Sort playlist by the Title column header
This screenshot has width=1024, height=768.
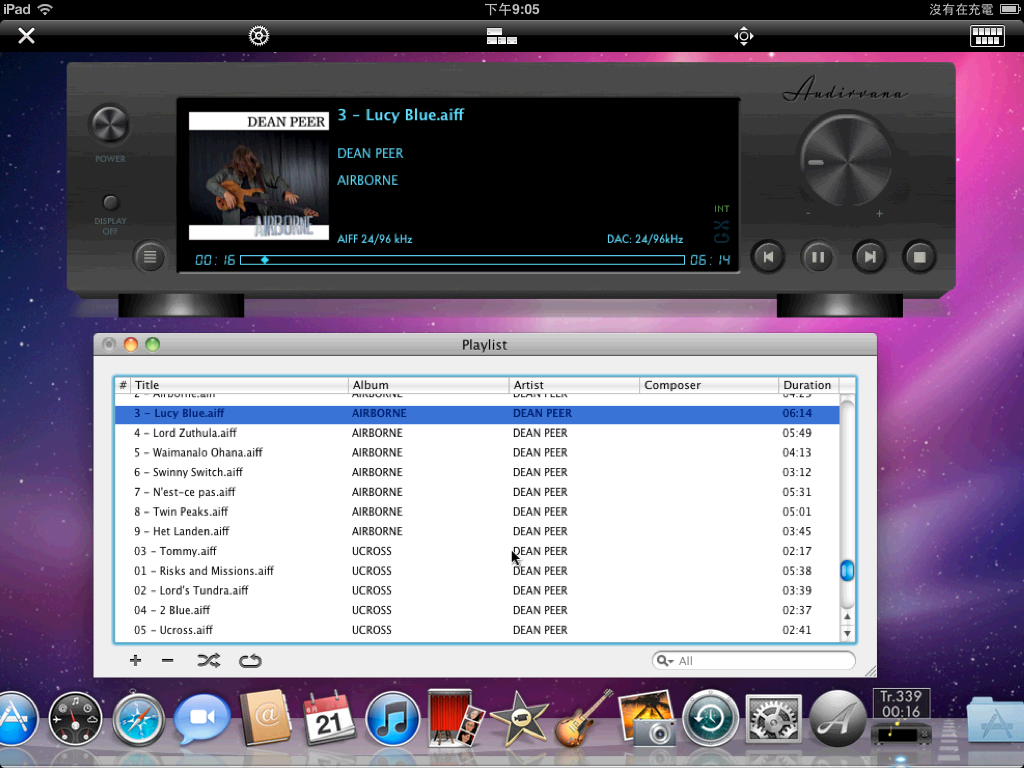pyautogui.click(x=239, y=385)
